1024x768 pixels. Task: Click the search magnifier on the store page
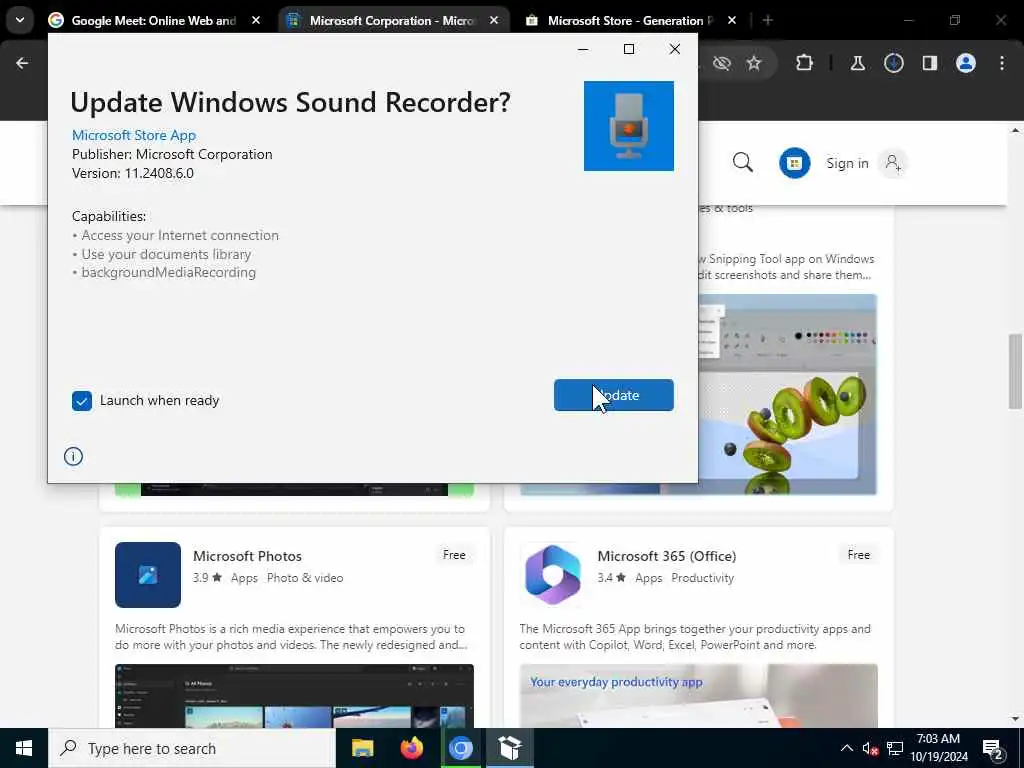[743, 163]
